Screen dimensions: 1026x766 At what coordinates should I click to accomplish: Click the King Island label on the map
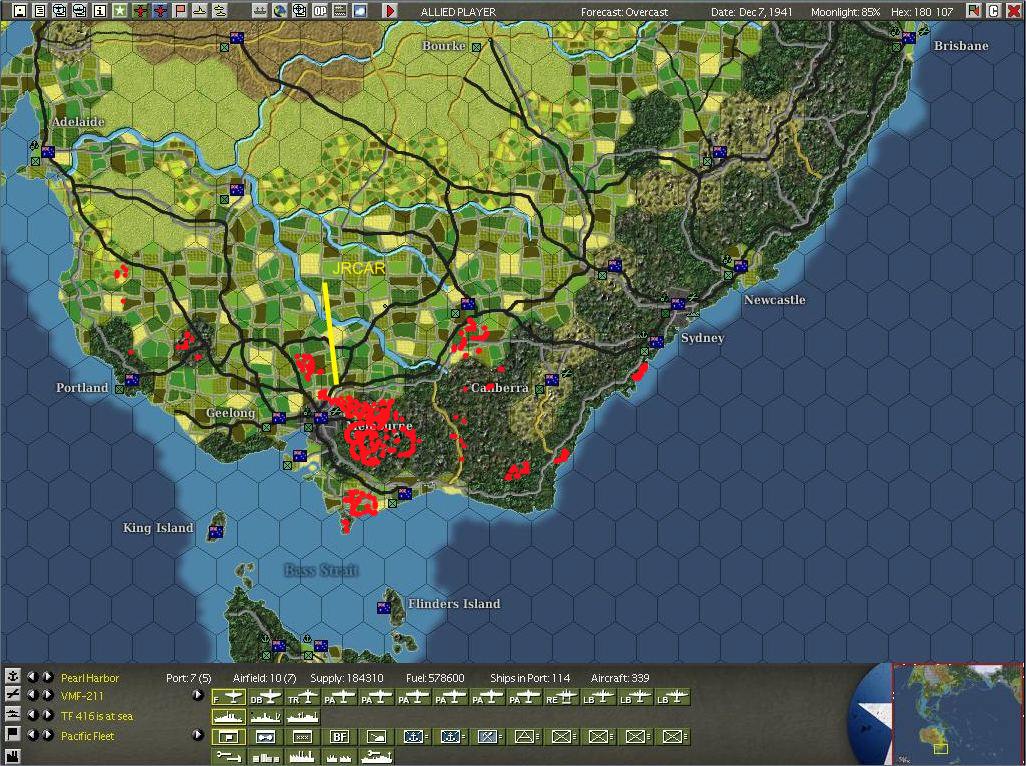[158, 527]
